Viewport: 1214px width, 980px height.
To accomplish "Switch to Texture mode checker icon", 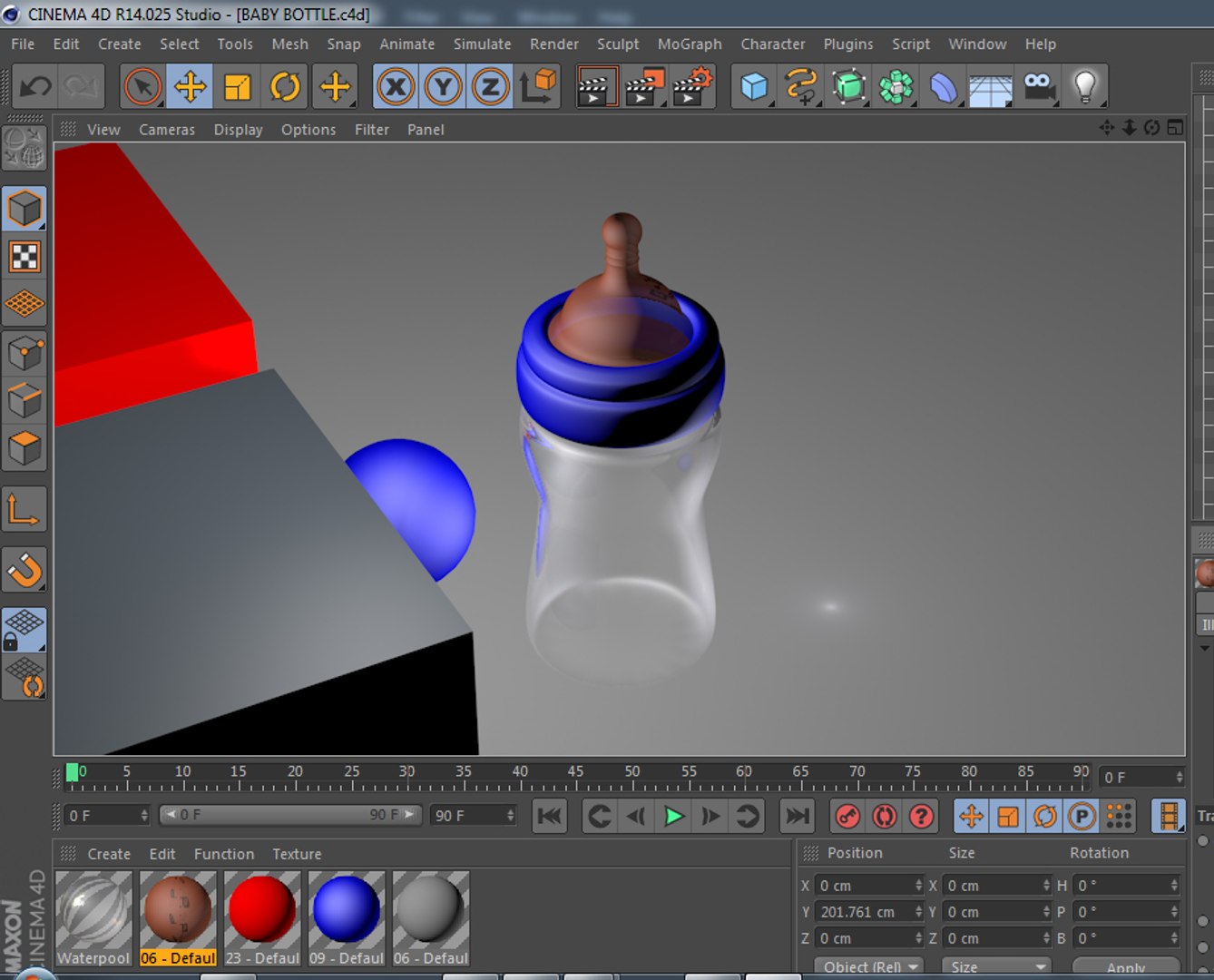I will pyautogui.click(x=24, y=258).
